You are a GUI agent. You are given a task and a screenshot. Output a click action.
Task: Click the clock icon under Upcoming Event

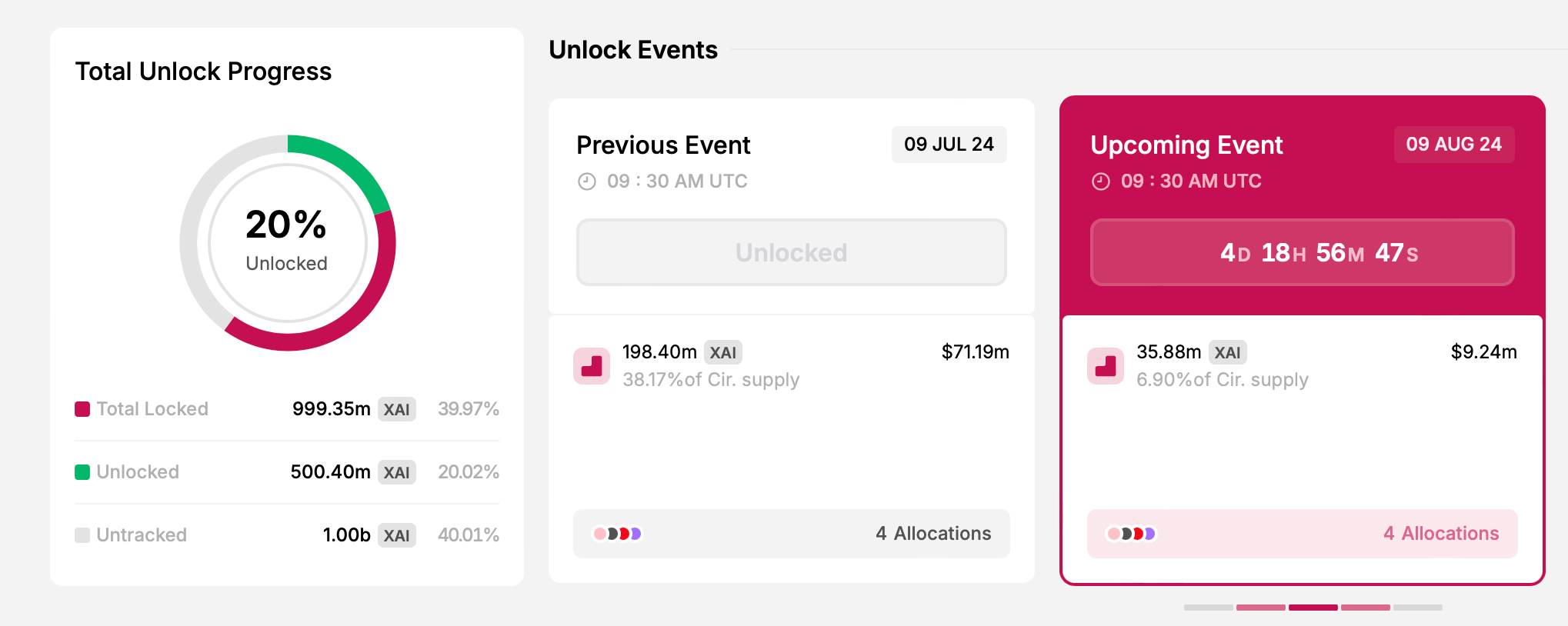click(1101, 181)
